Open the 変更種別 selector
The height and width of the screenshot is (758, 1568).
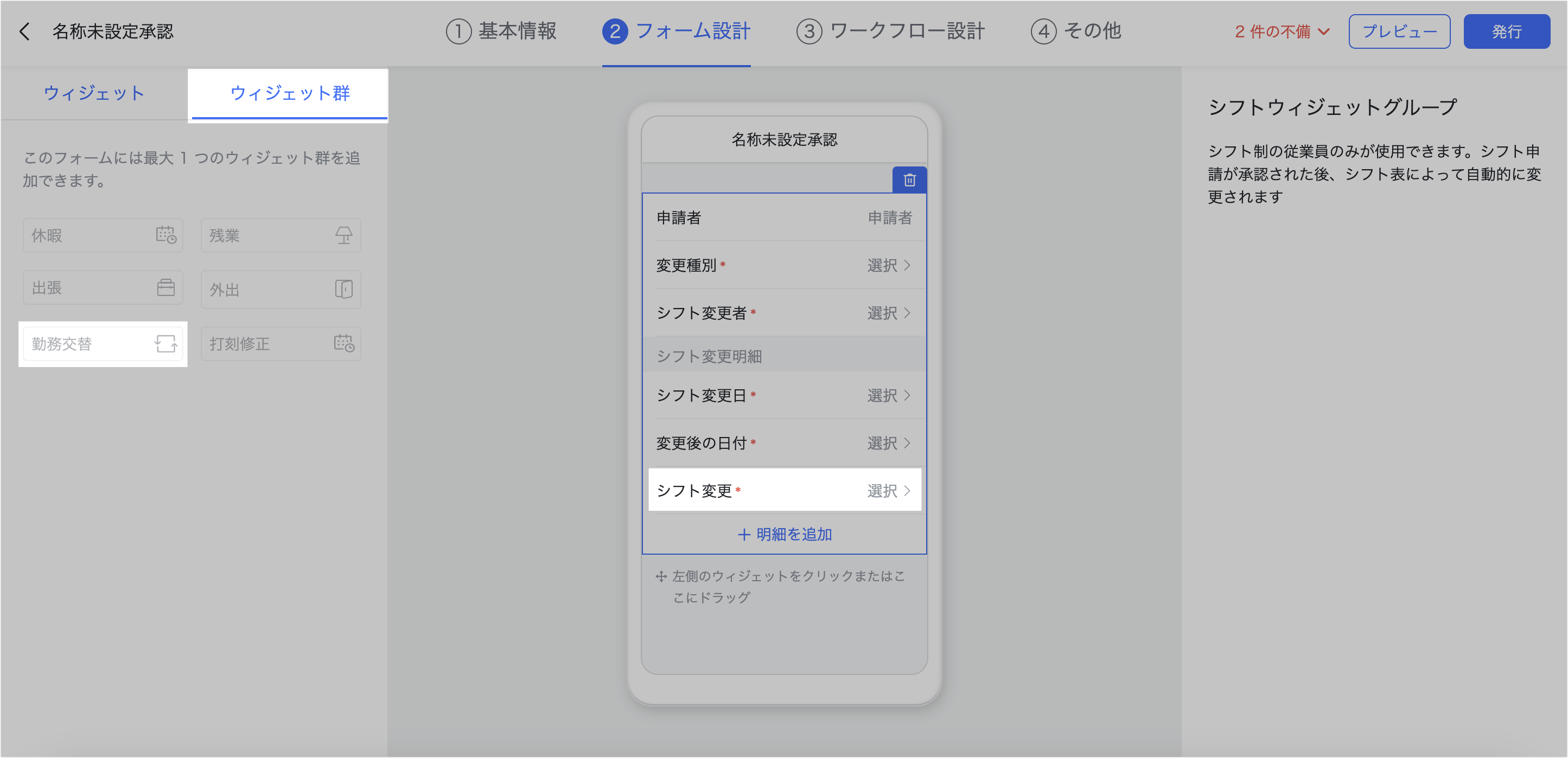point(888,265)
